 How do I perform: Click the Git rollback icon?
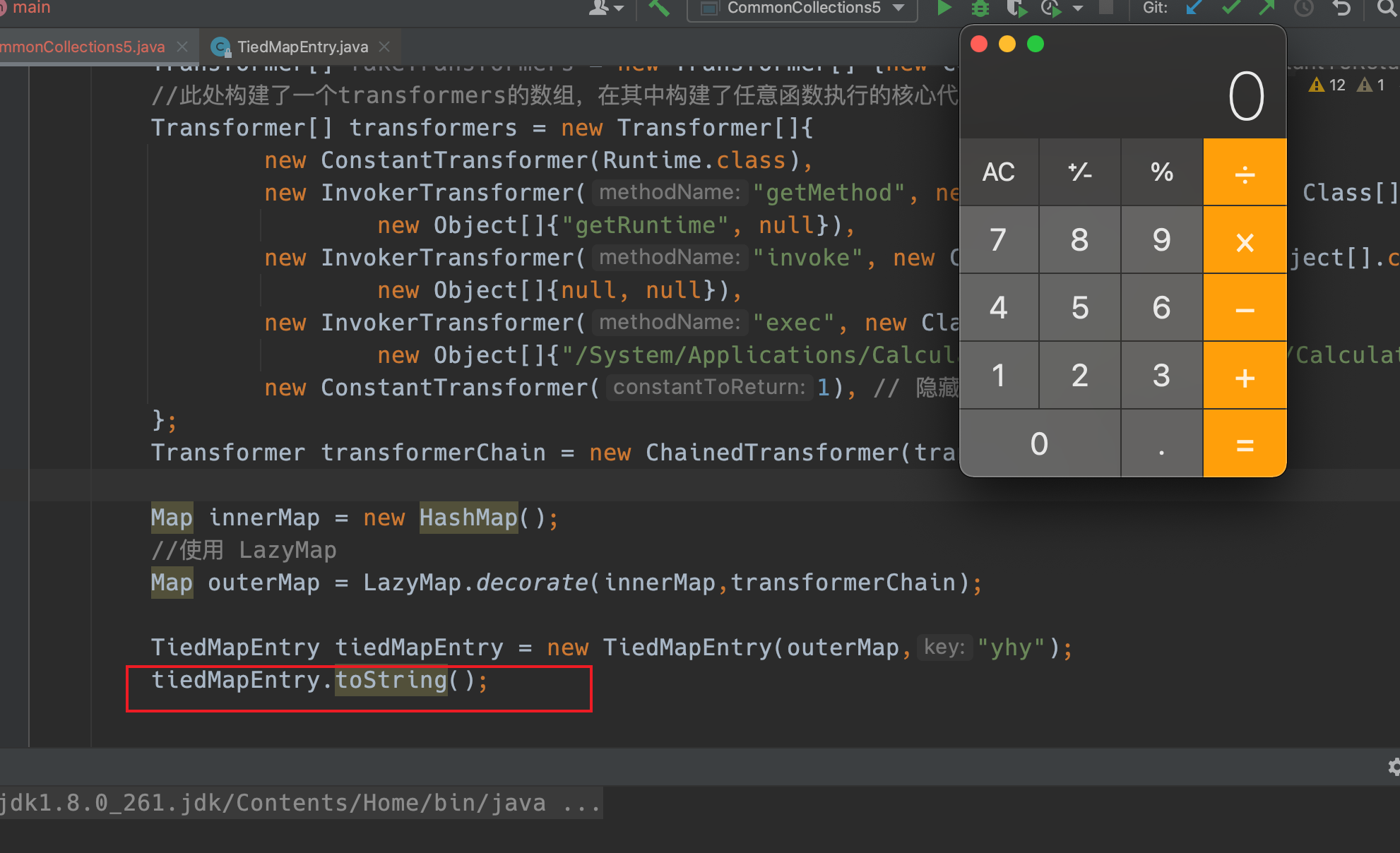tap(1341, 8)
